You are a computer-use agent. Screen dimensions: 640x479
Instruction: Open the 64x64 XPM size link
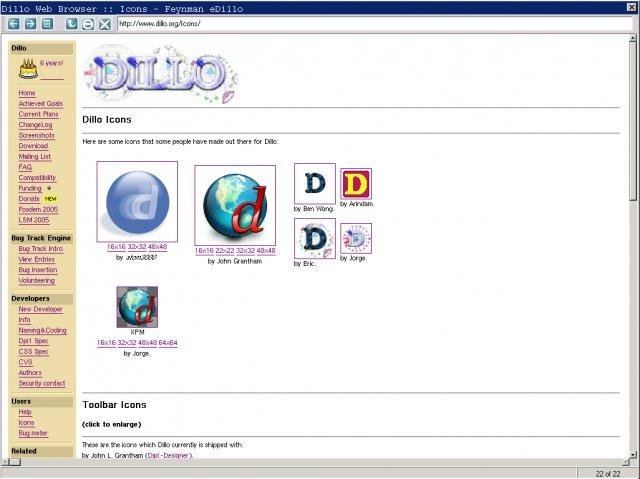(168, 343)
